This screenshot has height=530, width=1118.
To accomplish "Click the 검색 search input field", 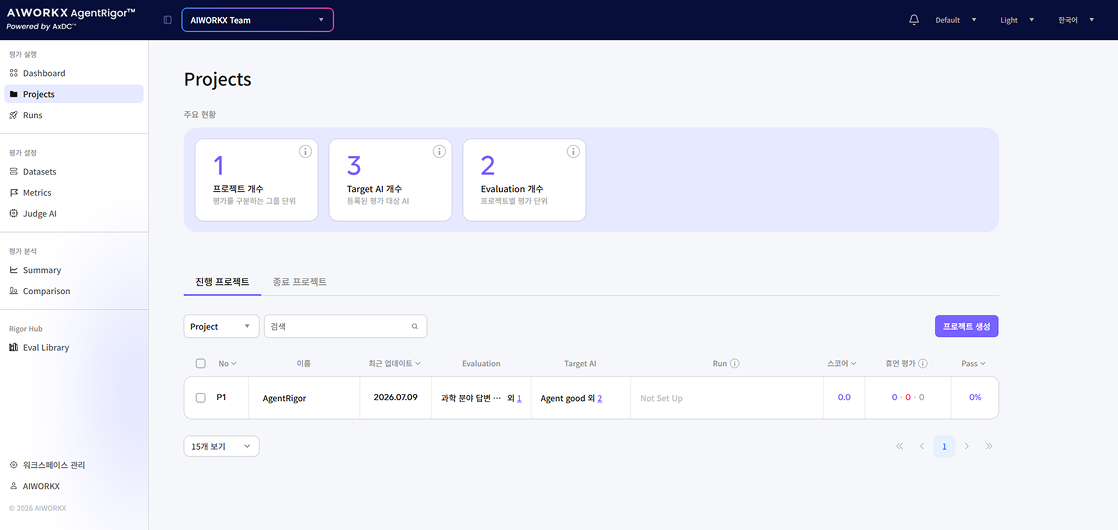I will (x=345, y=327).
